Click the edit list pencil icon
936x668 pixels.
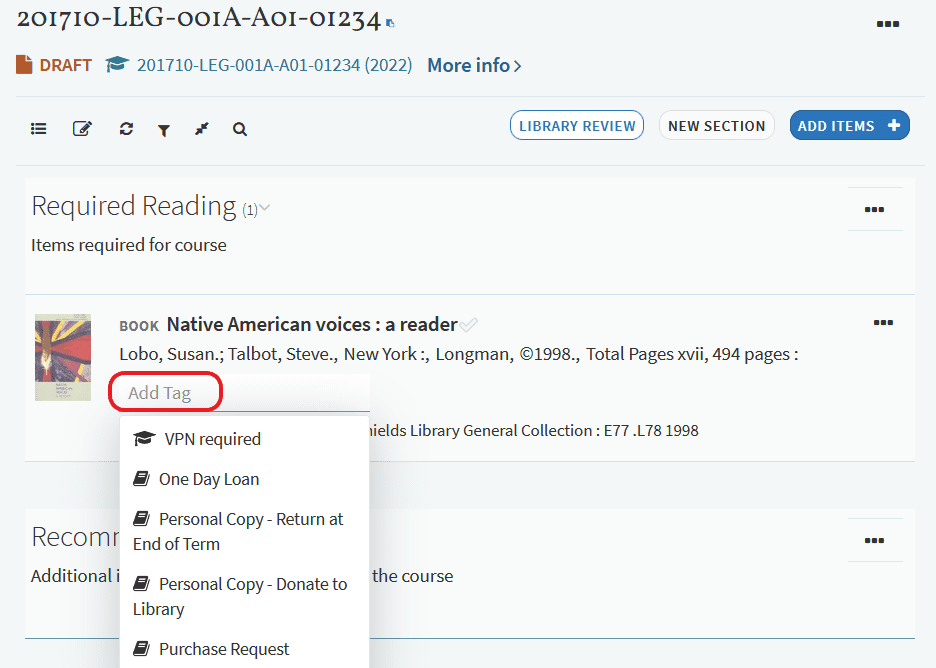[82, 129]
